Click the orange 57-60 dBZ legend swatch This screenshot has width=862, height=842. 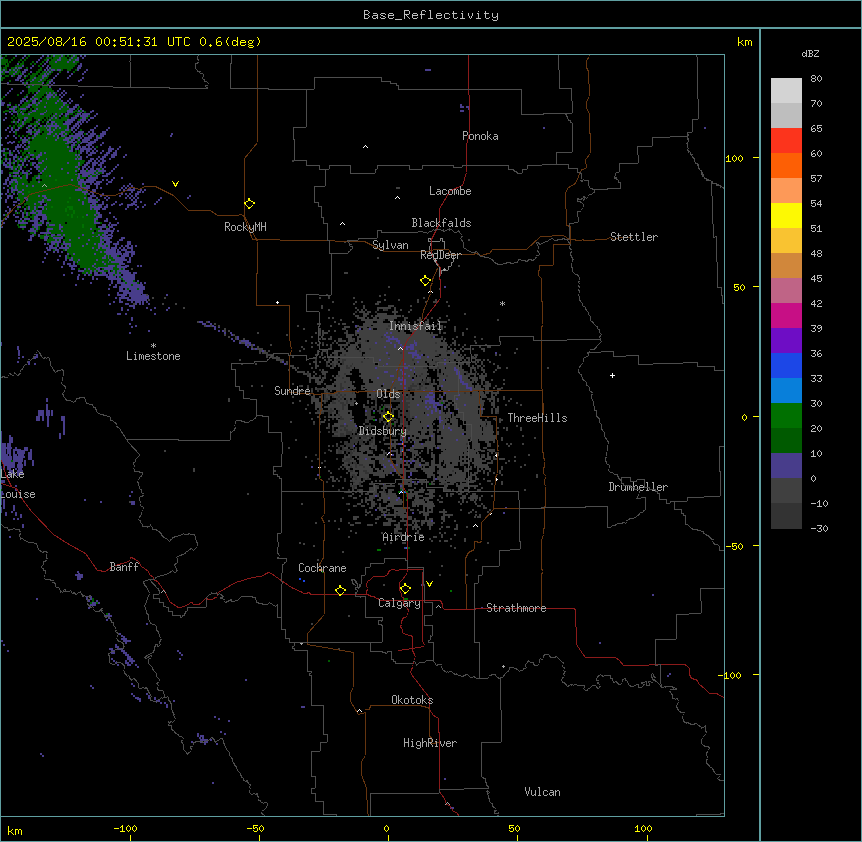tap(786, 165)
